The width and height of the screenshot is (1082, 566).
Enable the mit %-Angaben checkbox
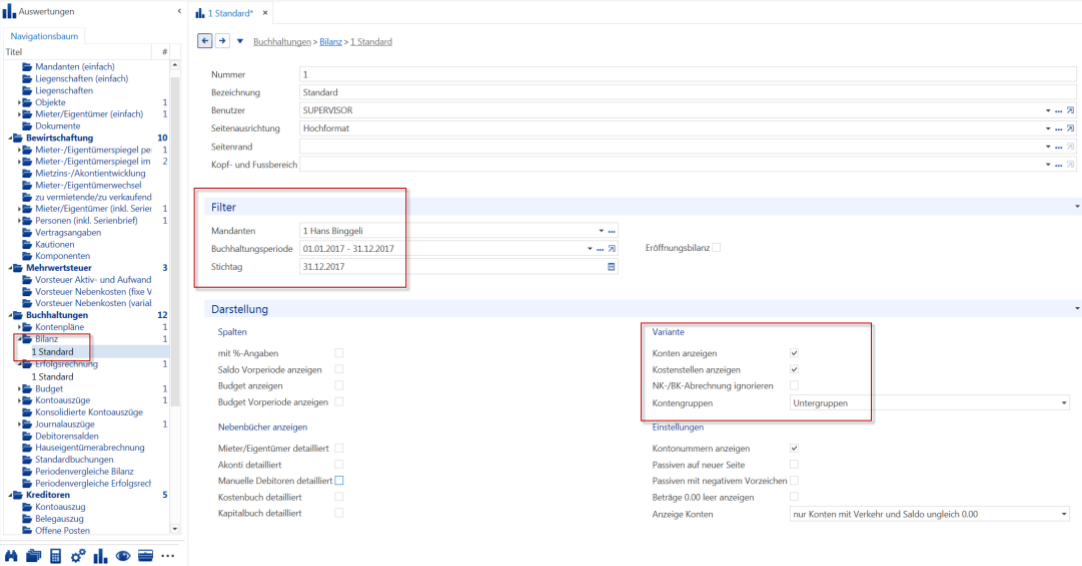point(339,353)
